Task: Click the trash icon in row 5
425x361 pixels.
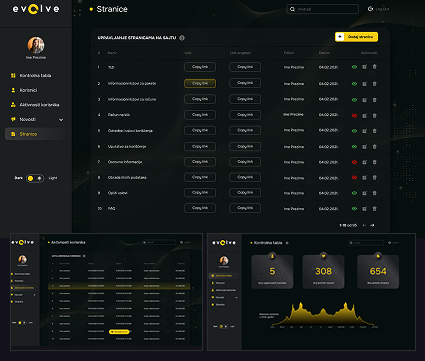Action: 374,131
